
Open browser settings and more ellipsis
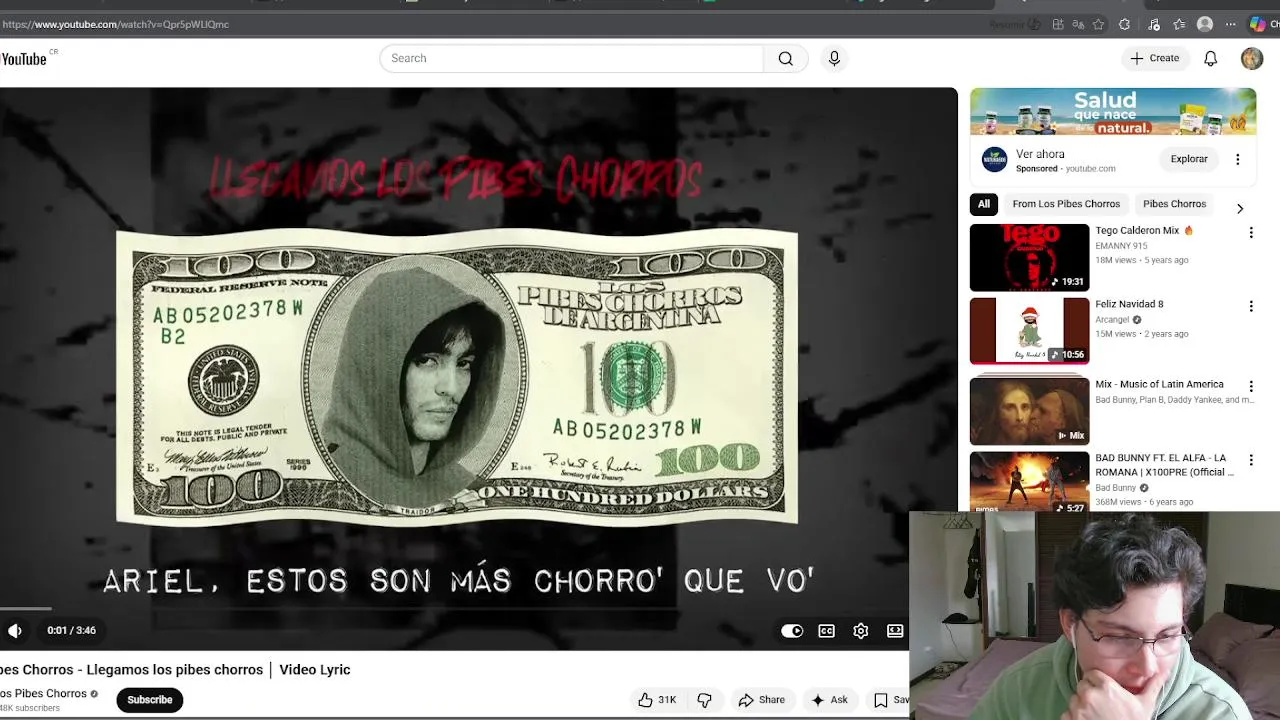1231,24
